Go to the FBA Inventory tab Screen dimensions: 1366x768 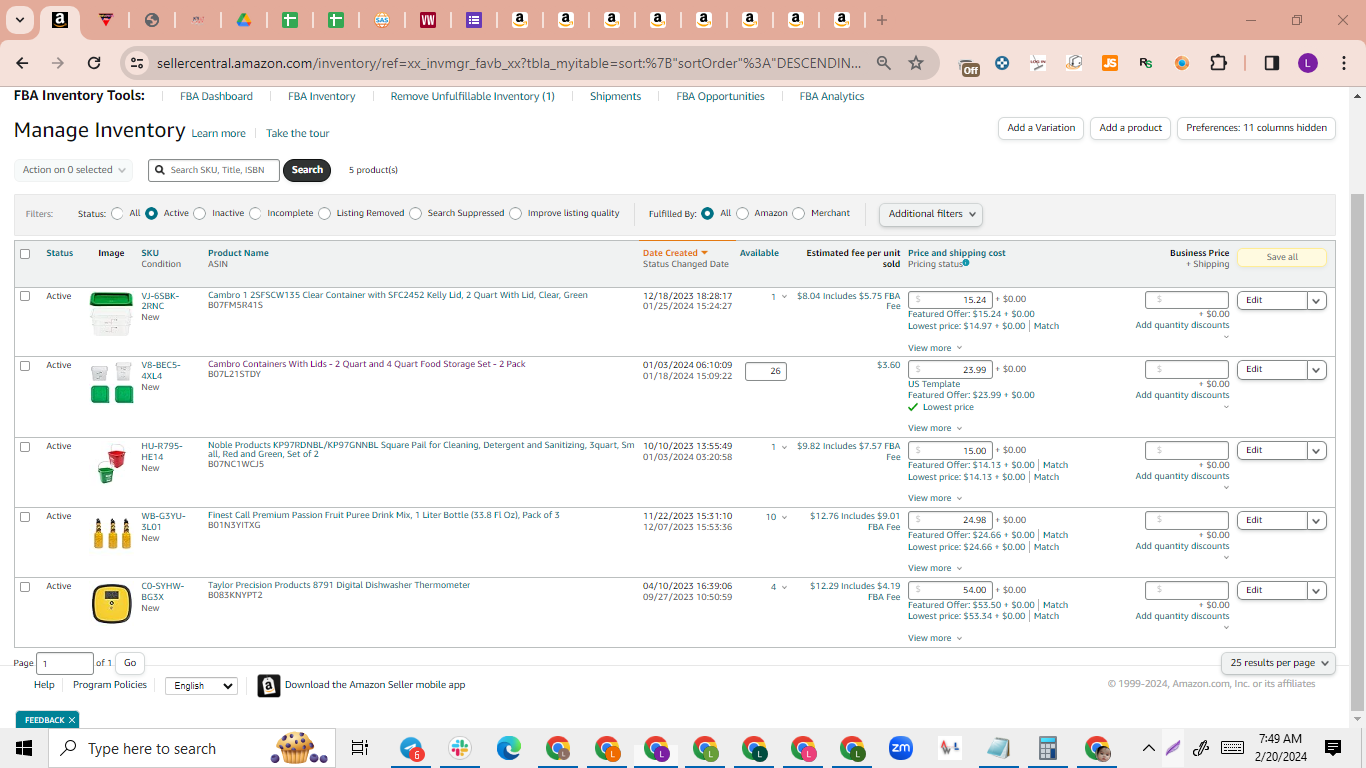tap(322, 96)
